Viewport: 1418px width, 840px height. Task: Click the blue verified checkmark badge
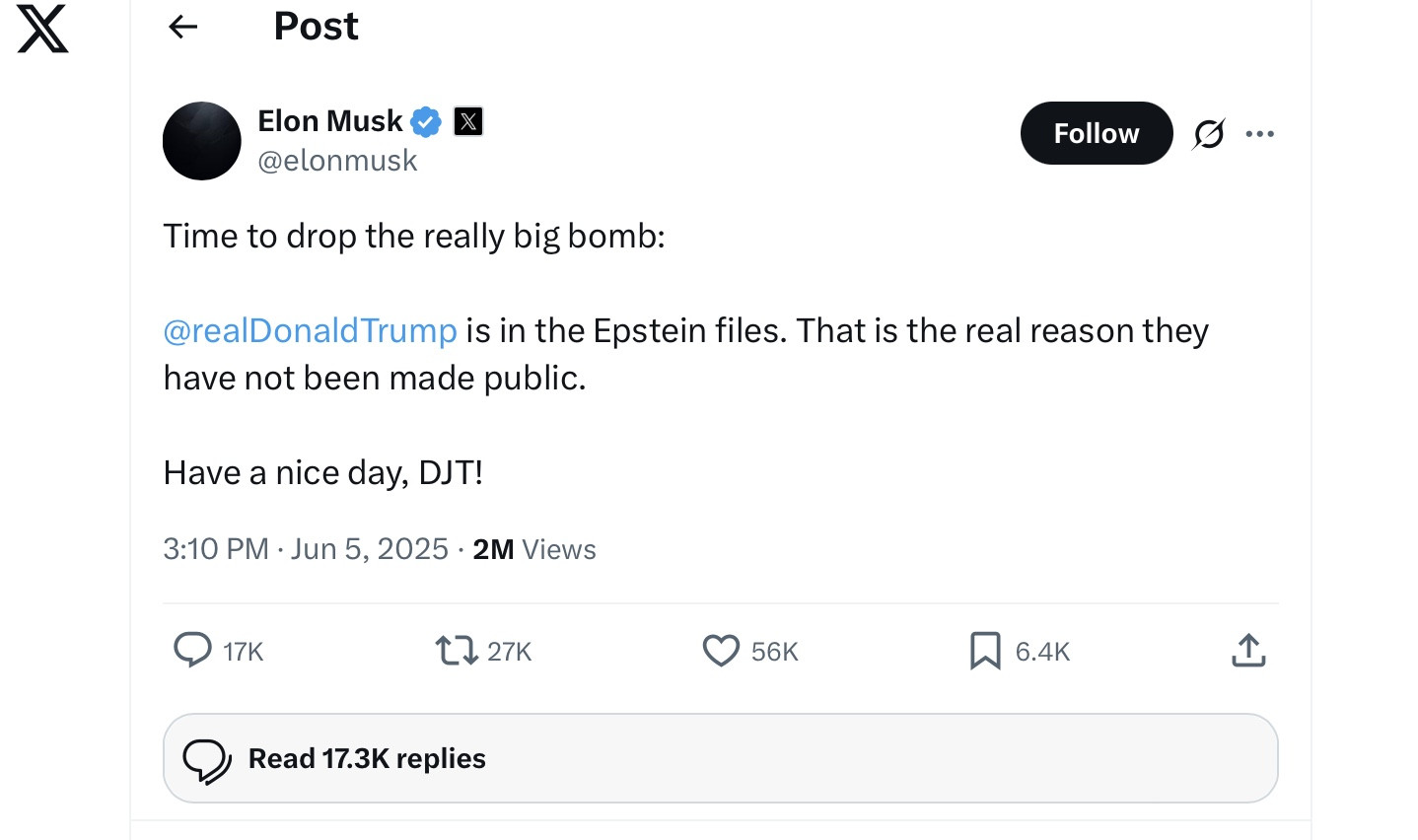(426, 121)
